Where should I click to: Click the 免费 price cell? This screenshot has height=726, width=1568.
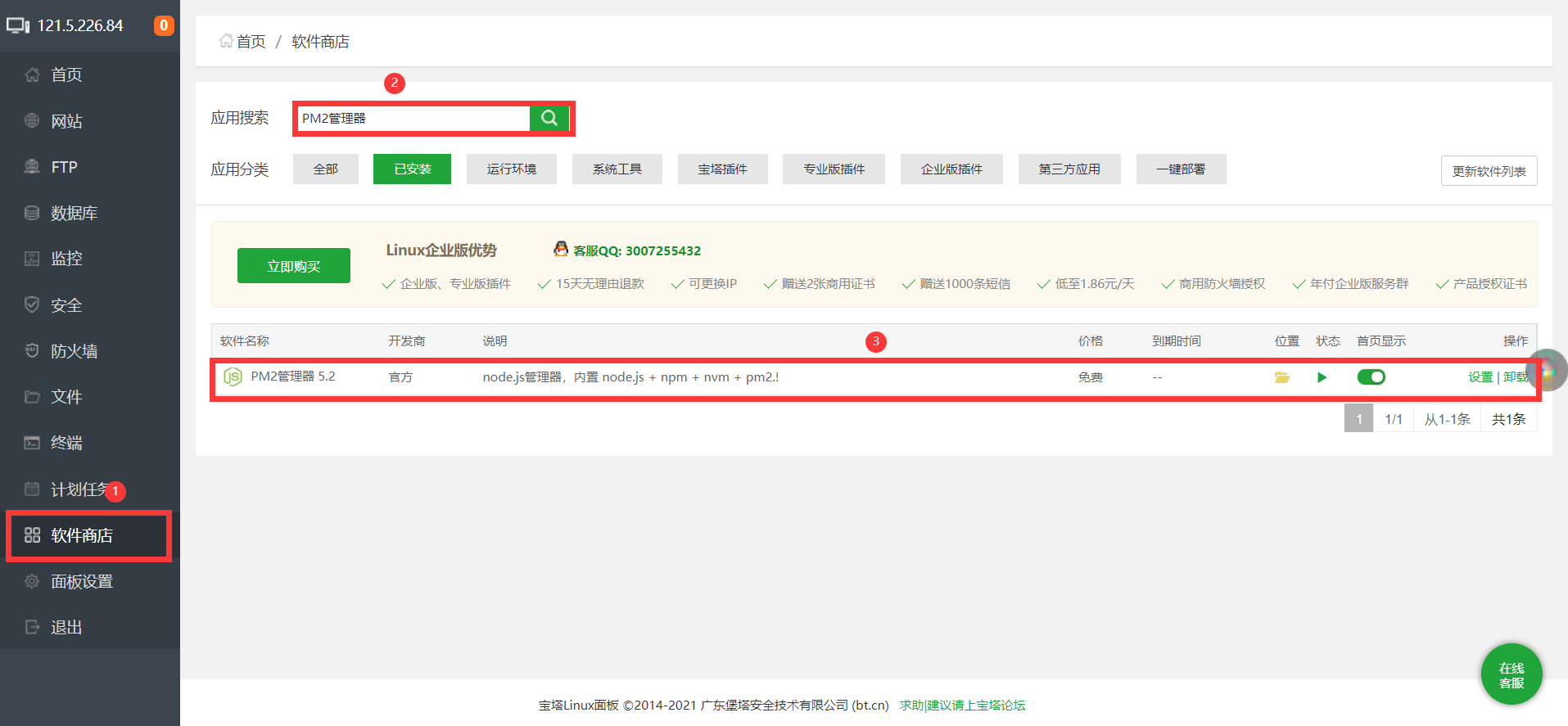1091,377
